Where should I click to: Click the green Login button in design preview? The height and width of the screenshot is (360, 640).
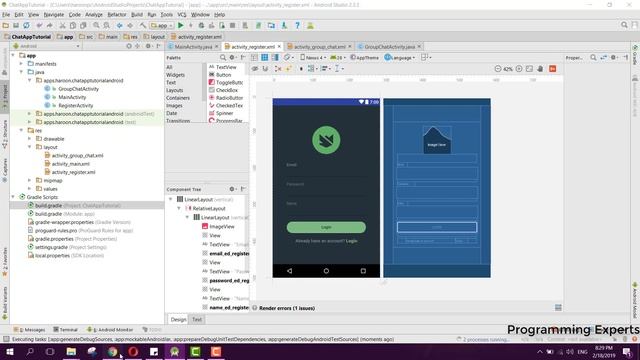(326, 227)
